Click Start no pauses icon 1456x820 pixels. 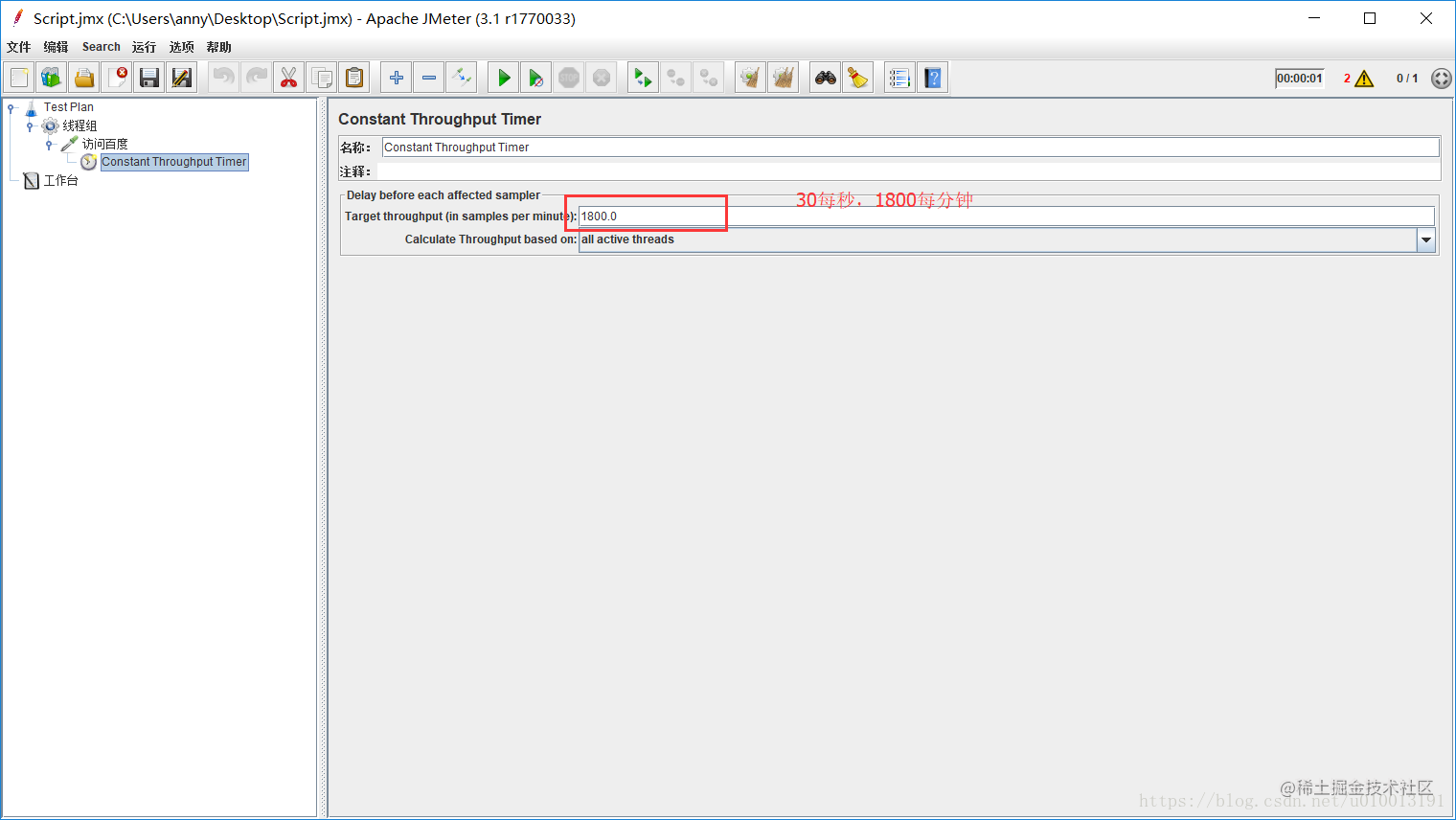[x=536, y=78]
